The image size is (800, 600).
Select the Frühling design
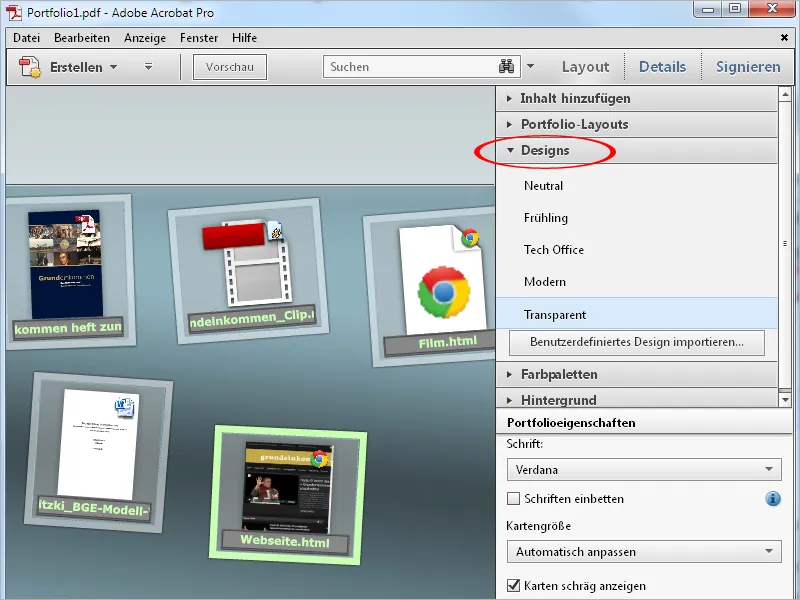click(x=636, y=218)
